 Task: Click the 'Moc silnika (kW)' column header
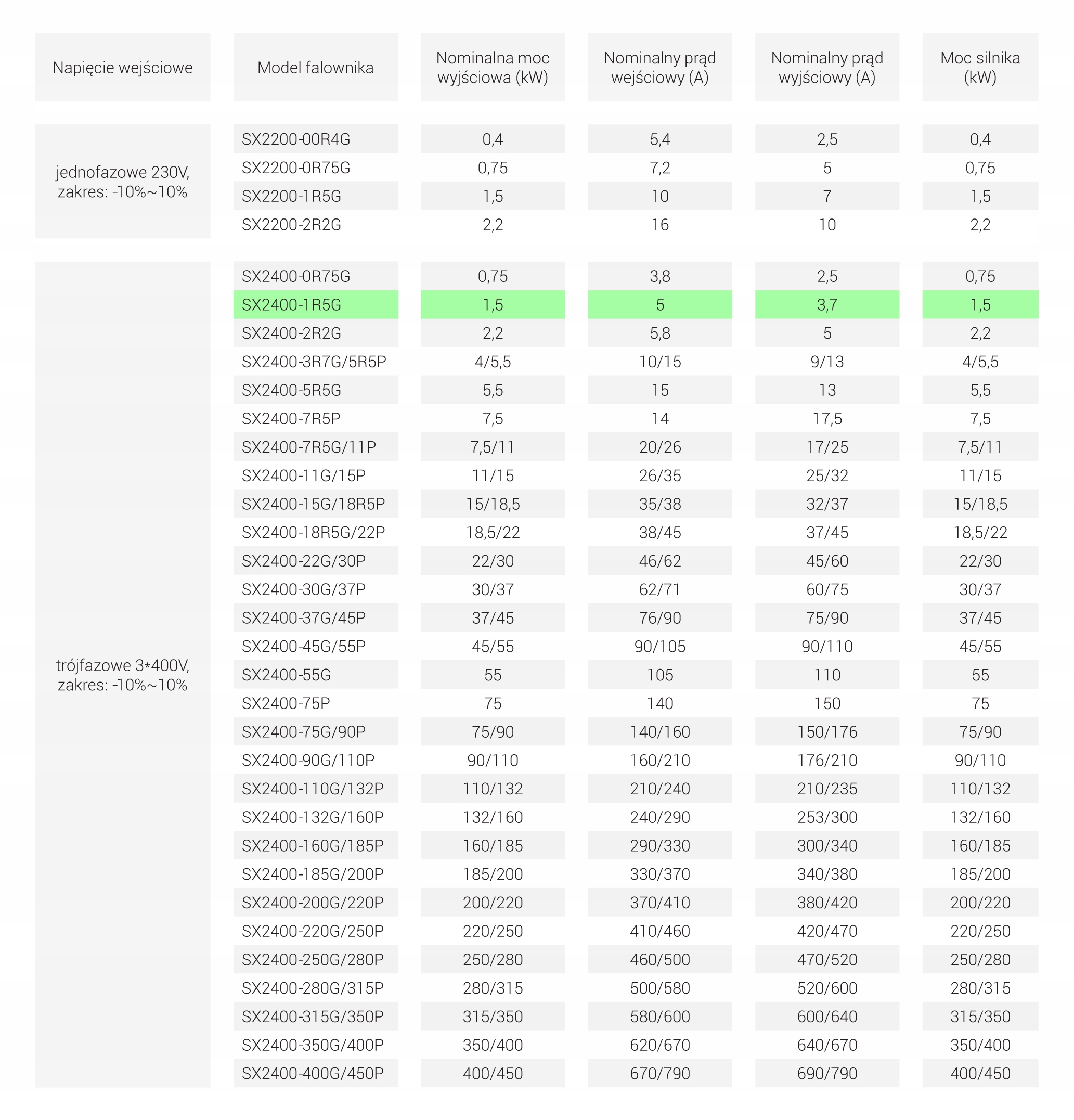click(x=980, y=68)
